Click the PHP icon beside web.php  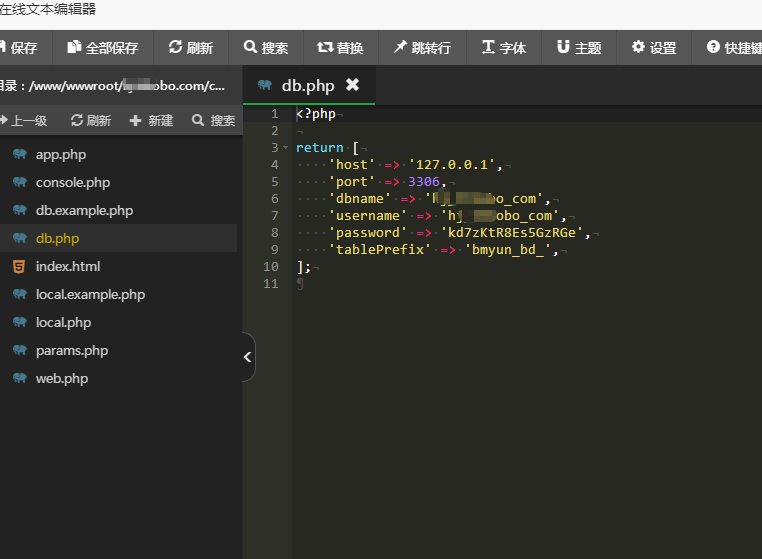tap(20, 378)
